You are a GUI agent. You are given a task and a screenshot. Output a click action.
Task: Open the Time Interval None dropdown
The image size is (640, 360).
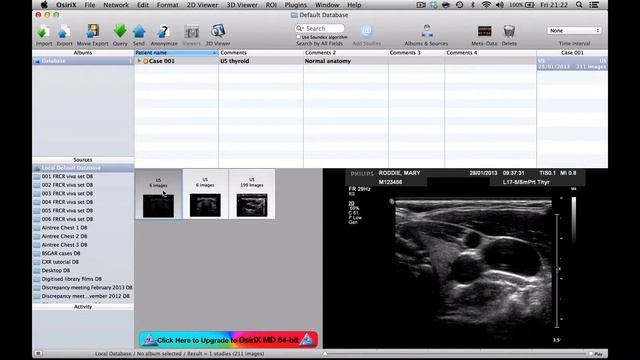click(574, 31)
